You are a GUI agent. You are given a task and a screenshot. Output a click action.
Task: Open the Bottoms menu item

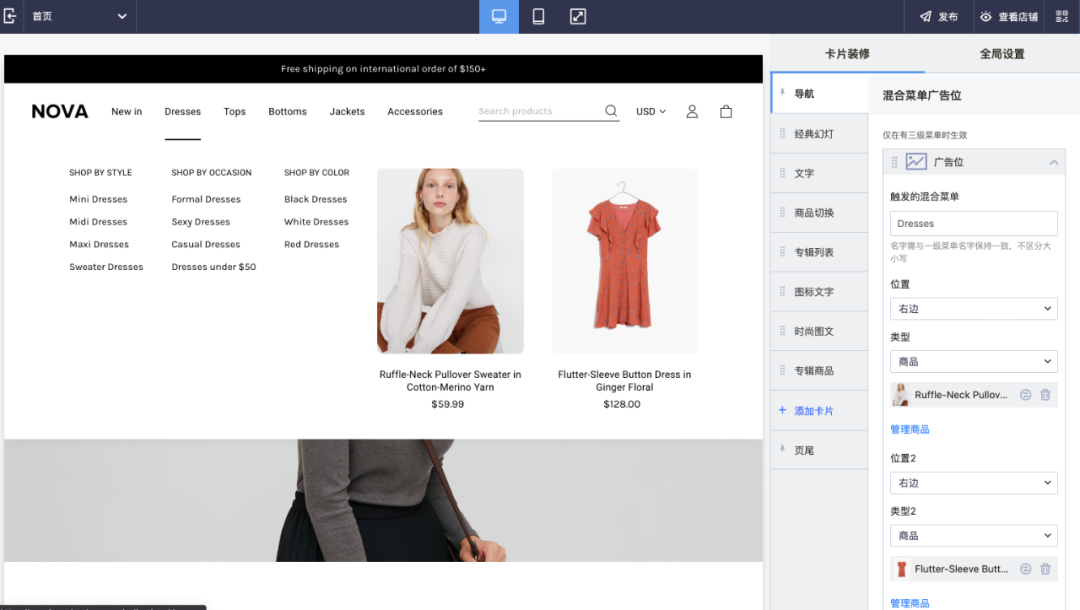coord(288,112)
